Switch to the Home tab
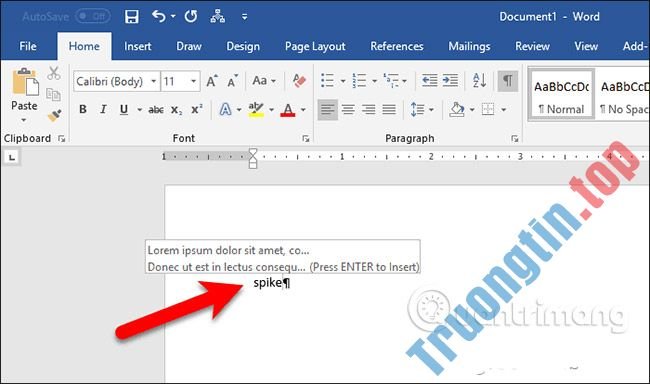 (x=84, y=46)
